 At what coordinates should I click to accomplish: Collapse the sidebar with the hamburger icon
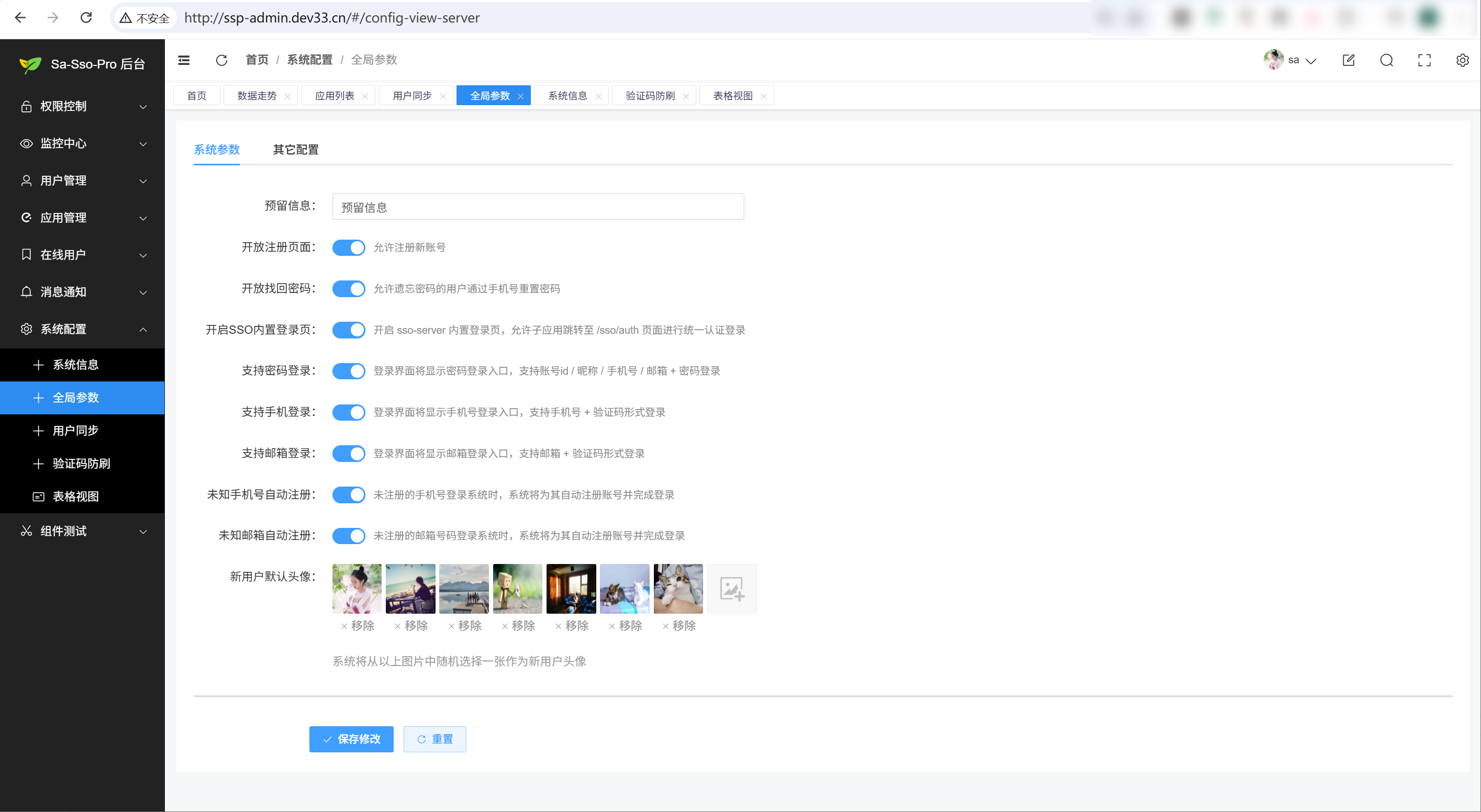coord(184,60)
